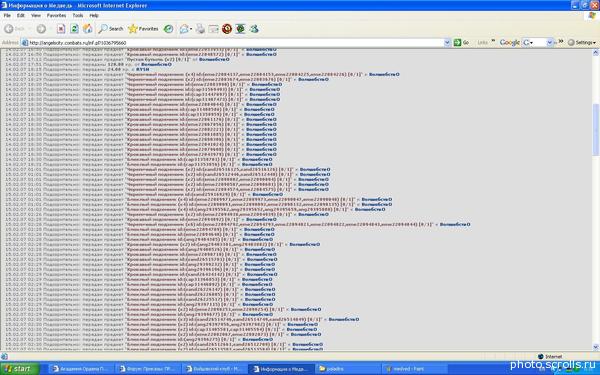Open the File menu
This screenshot has height=375, width=600.
pos(7,15)
